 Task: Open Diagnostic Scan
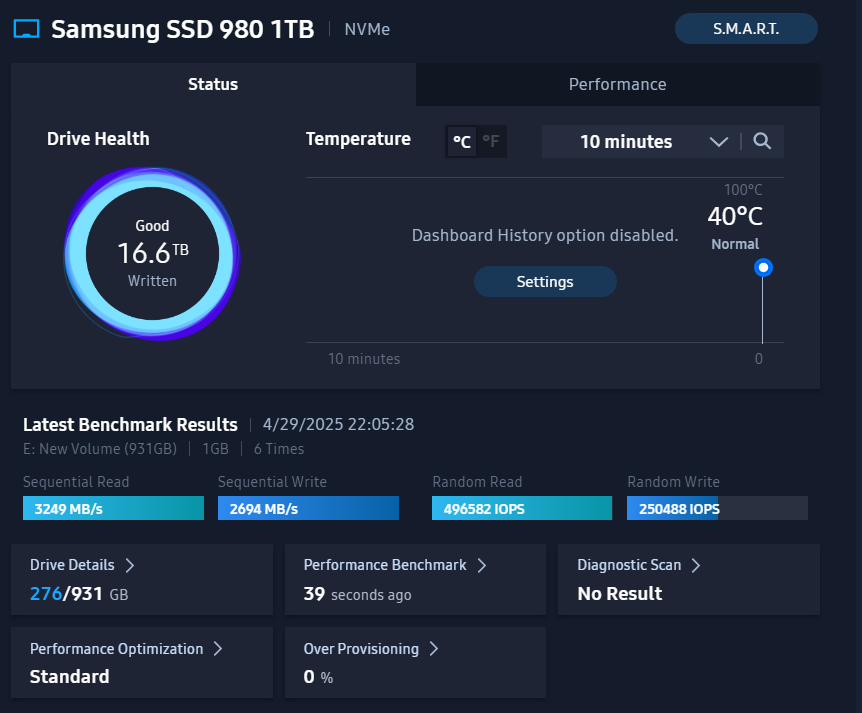click(x=689, y=579)
